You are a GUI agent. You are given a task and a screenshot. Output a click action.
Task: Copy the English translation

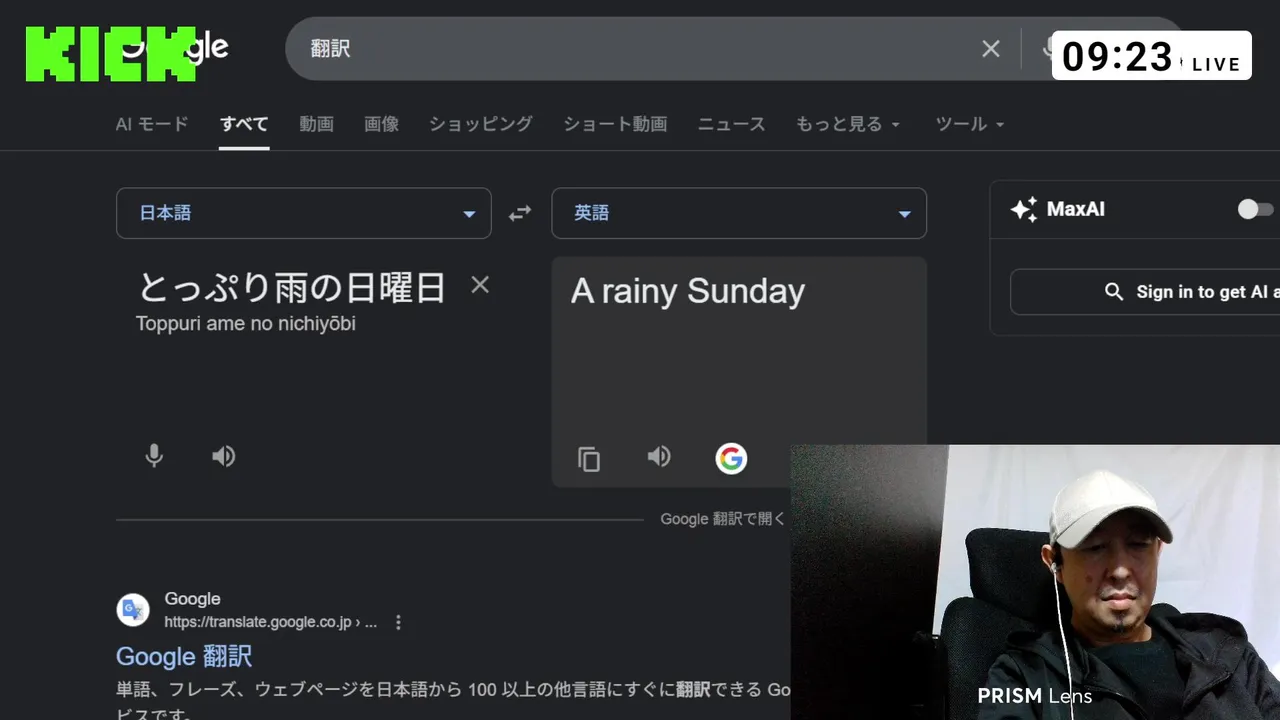(x=589, y=459)
